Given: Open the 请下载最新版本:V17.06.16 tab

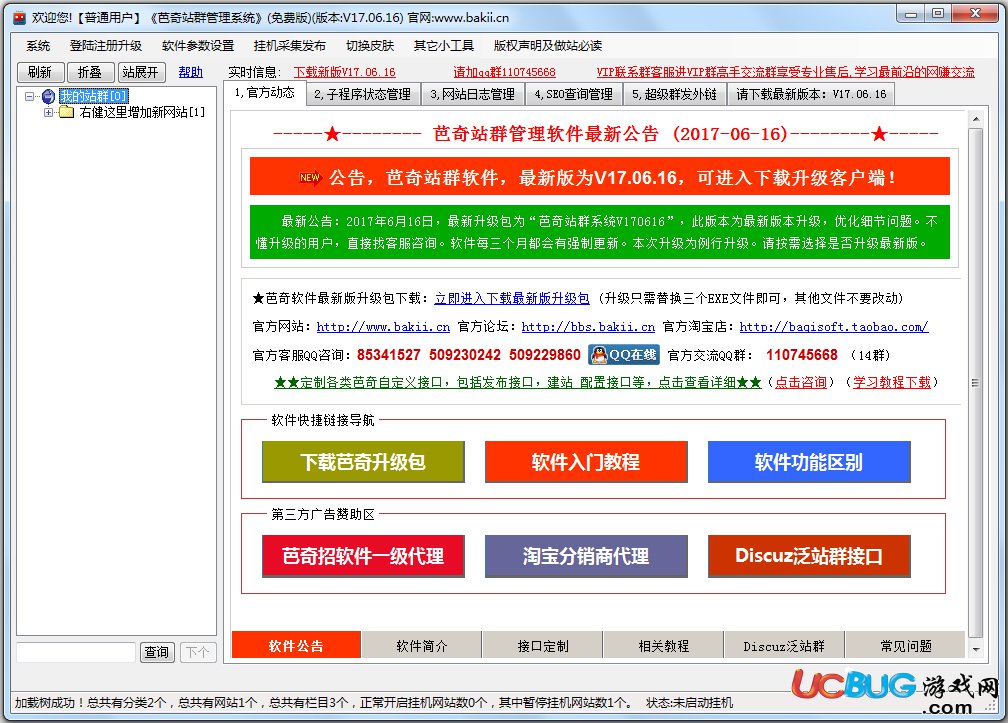Looking at the screenshot, I should [x=811, y=94].
